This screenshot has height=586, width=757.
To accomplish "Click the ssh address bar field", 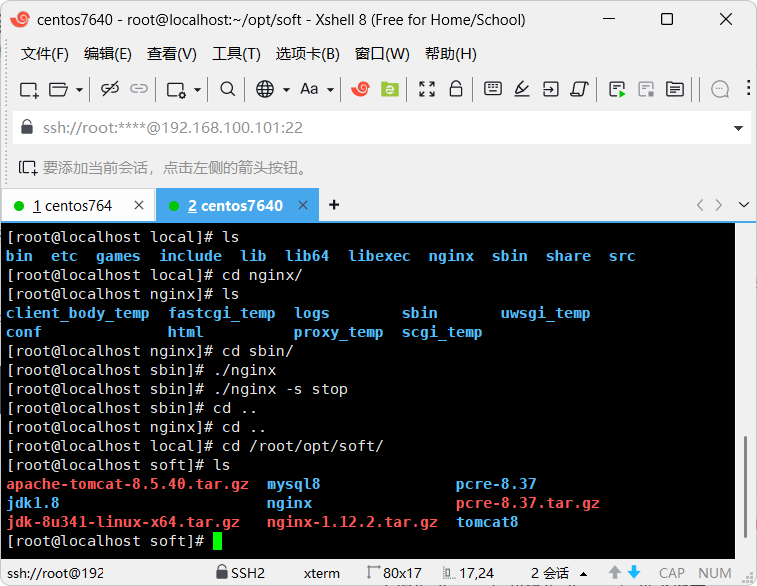I will (x=381, y=127).
